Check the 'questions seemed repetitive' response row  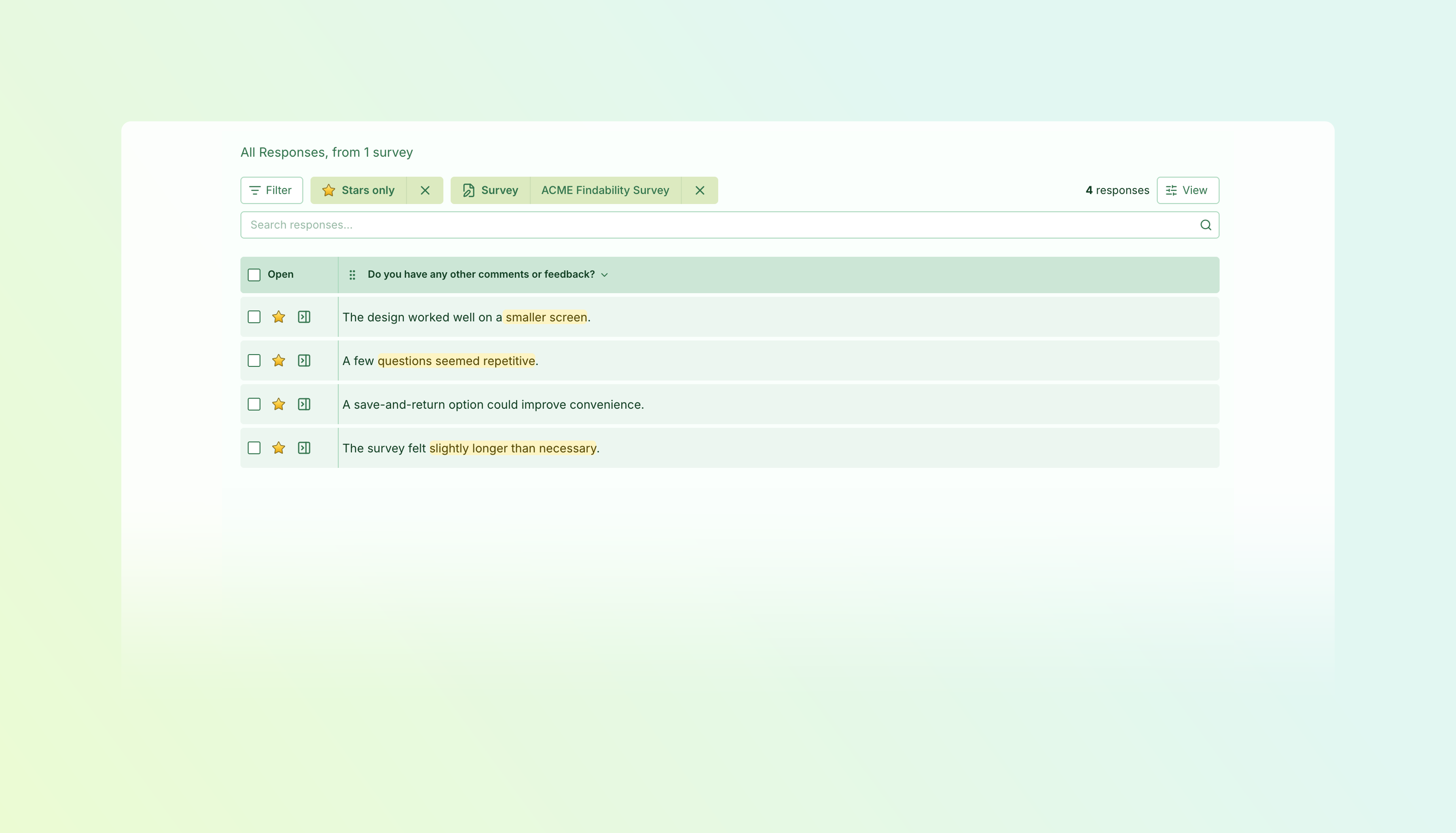(x=254, y=360)
